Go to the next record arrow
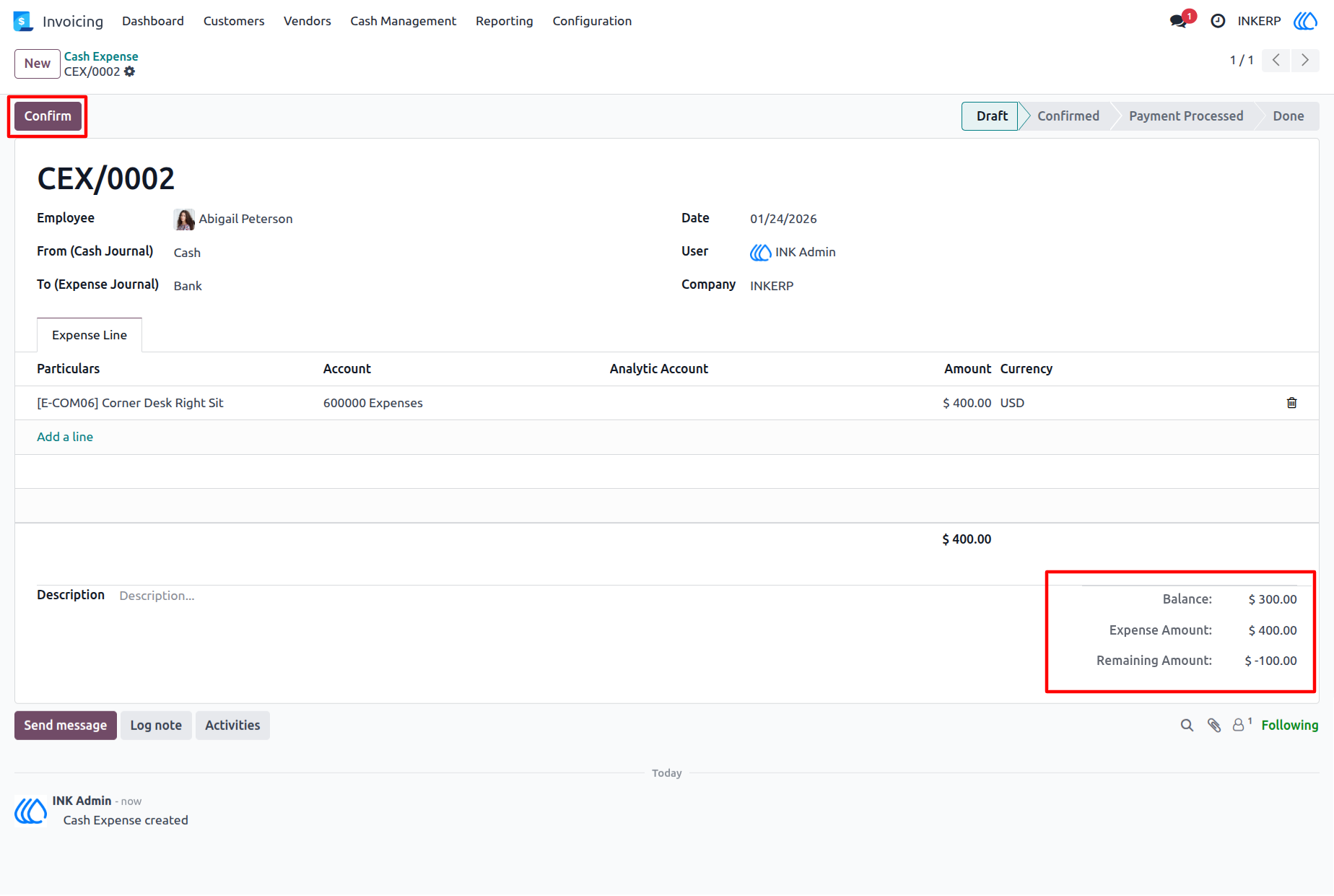The image size is (1334, 896). [x=1305, y=60]
